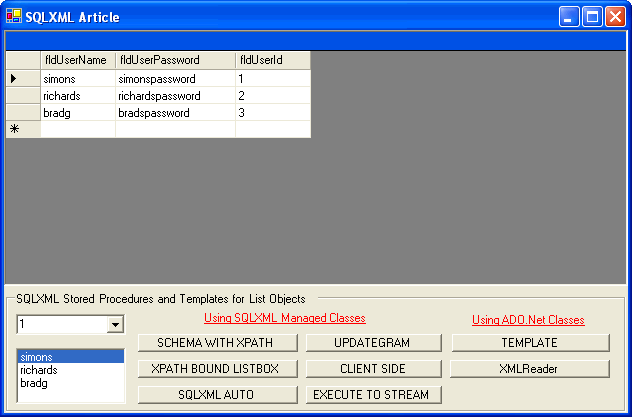632x417 pixels.
Task: Click the SQLXML Article window icon
Action: pyautogui.click(x=14, y=16)
